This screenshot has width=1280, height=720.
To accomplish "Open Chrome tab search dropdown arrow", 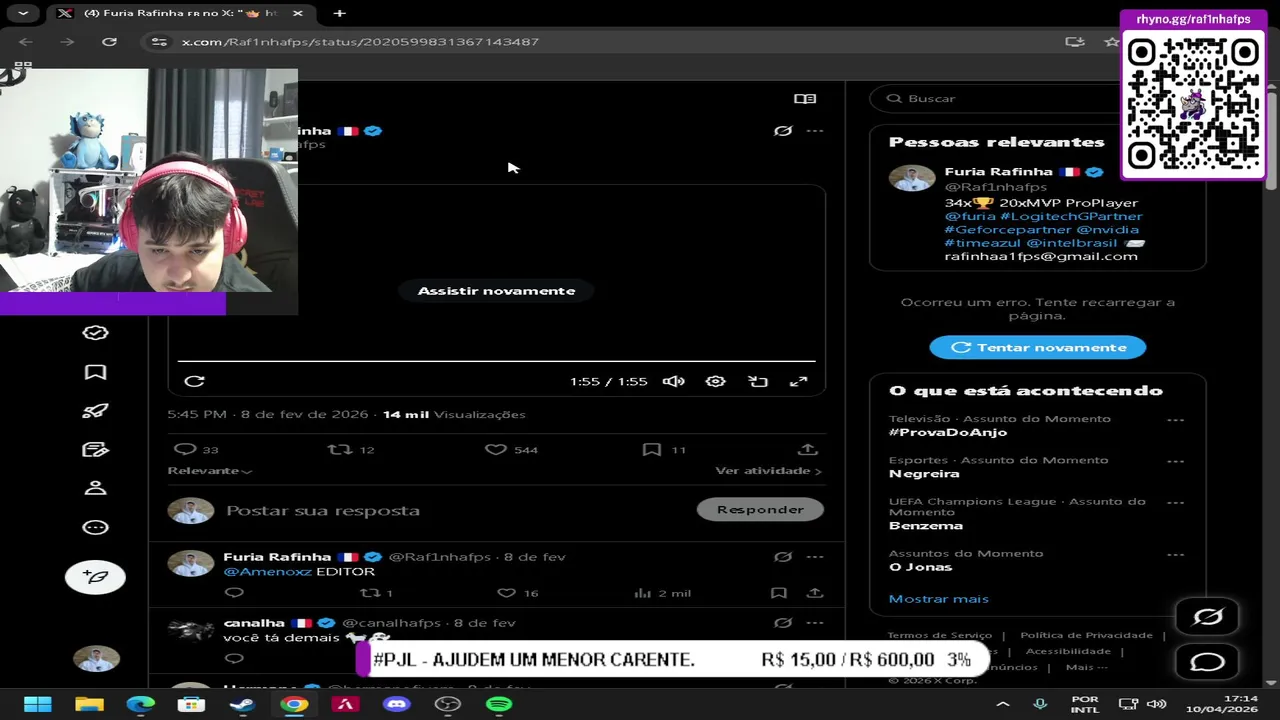I will point(23,13).
